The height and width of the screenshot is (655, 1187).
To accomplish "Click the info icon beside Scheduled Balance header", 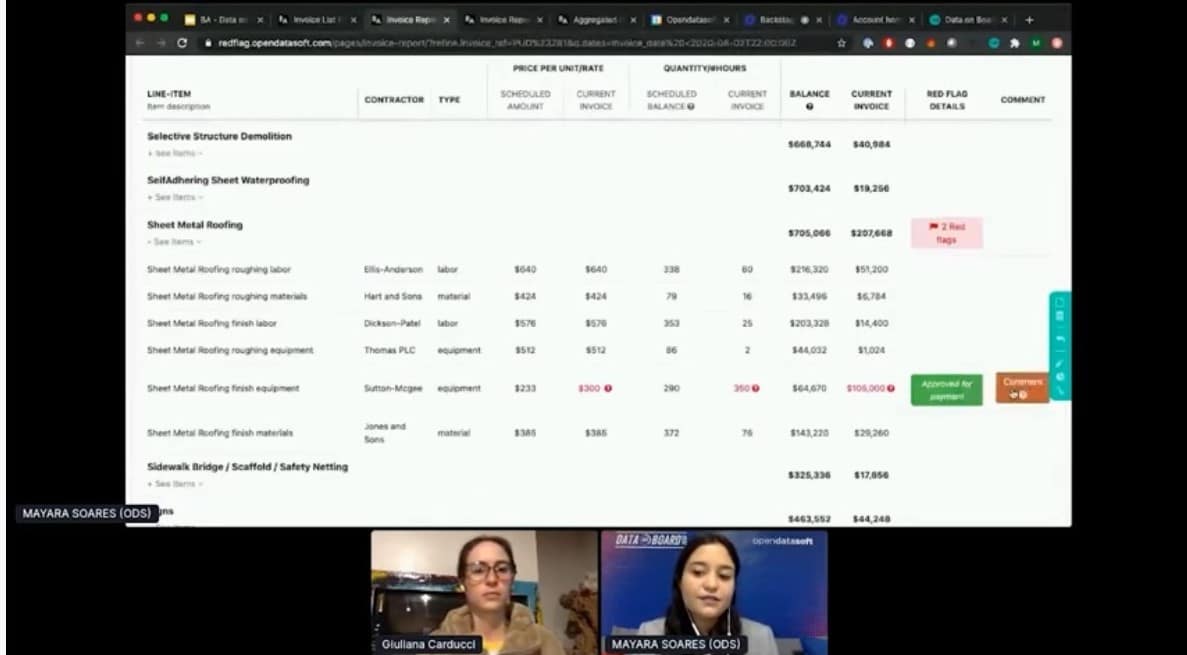I will pyautogui.click(x=691, y=106).
